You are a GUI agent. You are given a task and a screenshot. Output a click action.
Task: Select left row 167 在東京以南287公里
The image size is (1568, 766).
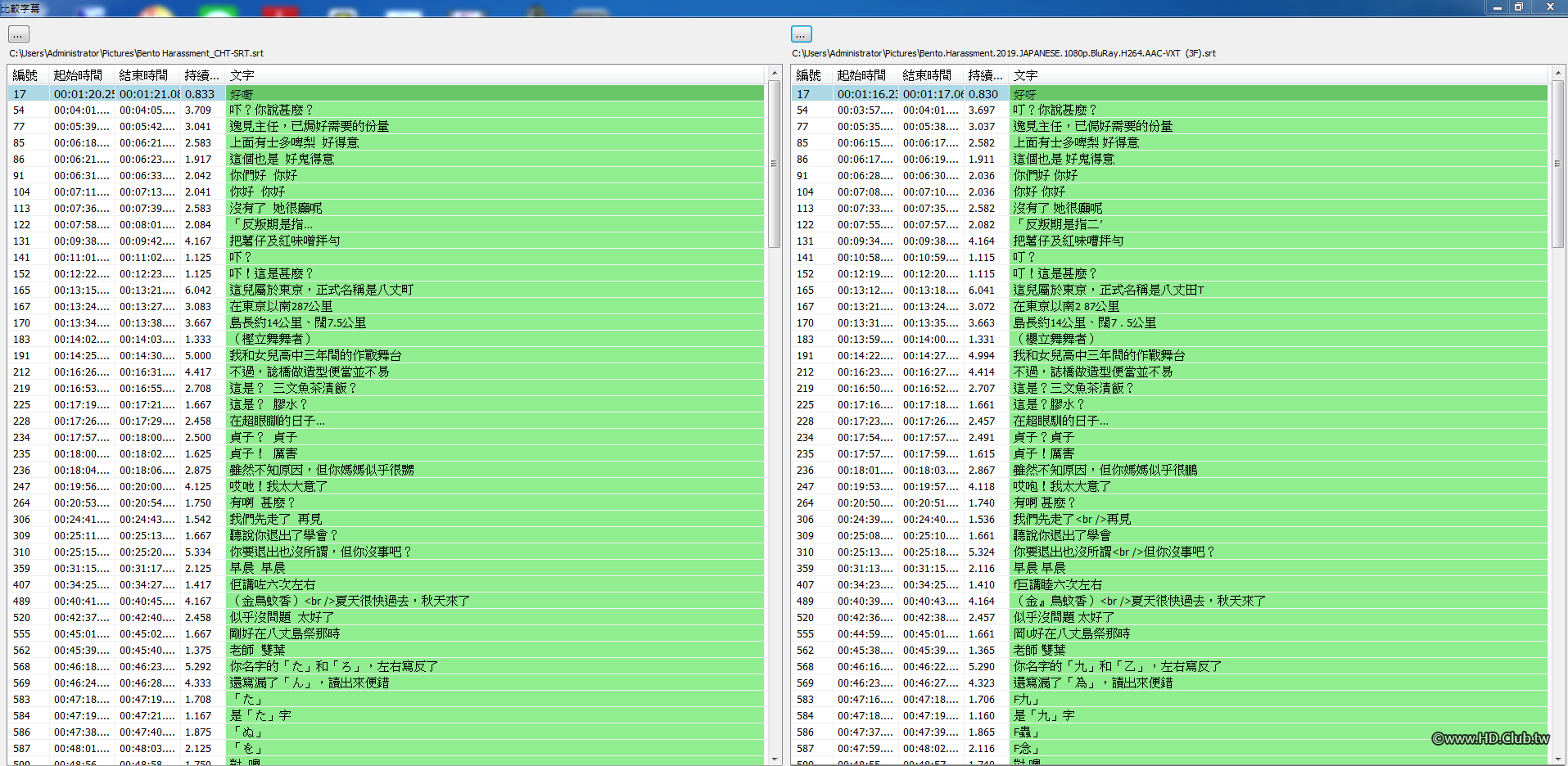point(281,307)
